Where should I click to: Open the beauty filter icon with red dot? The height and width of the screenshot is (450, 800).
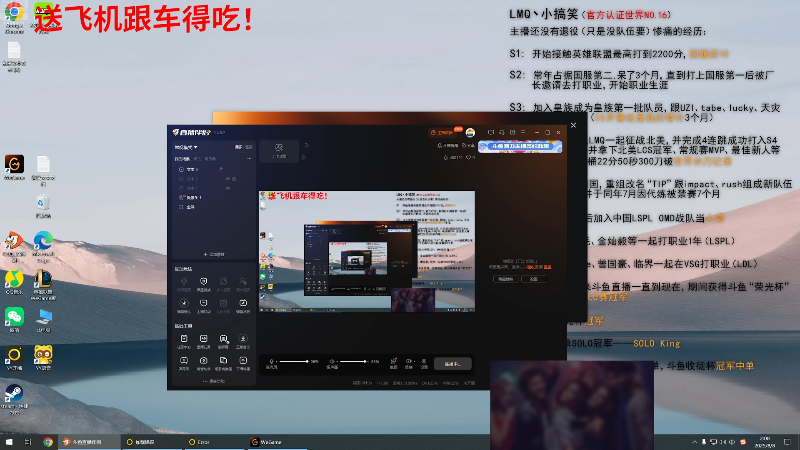[x=393, y=363]
